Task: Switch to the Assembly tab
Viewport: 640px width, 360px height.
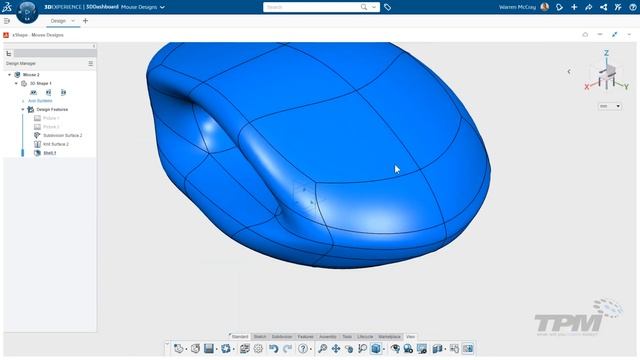Action: (x=328, y=337)
